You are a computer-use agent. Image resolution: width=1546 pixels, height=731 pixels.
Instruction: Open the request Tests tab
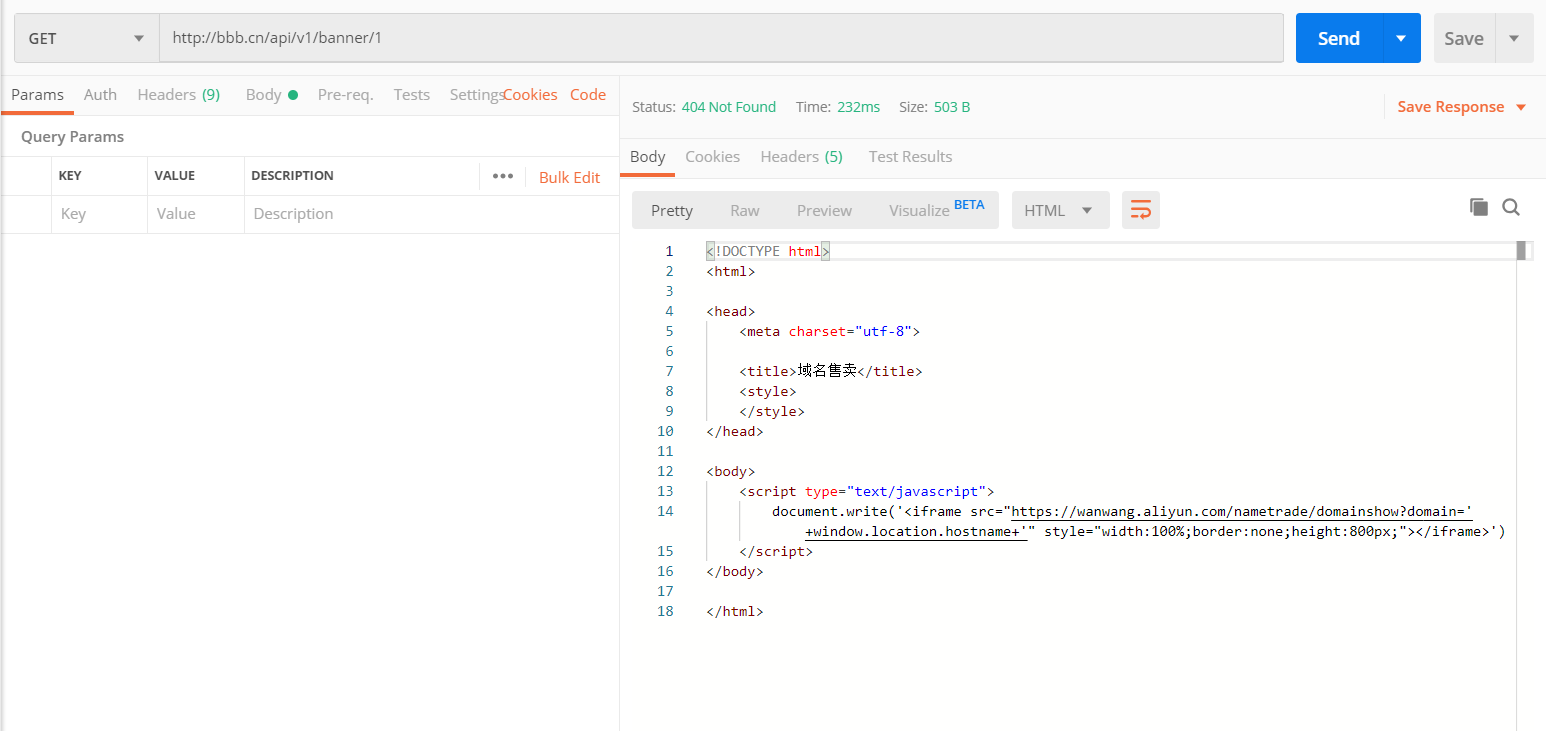click(411, 95)
